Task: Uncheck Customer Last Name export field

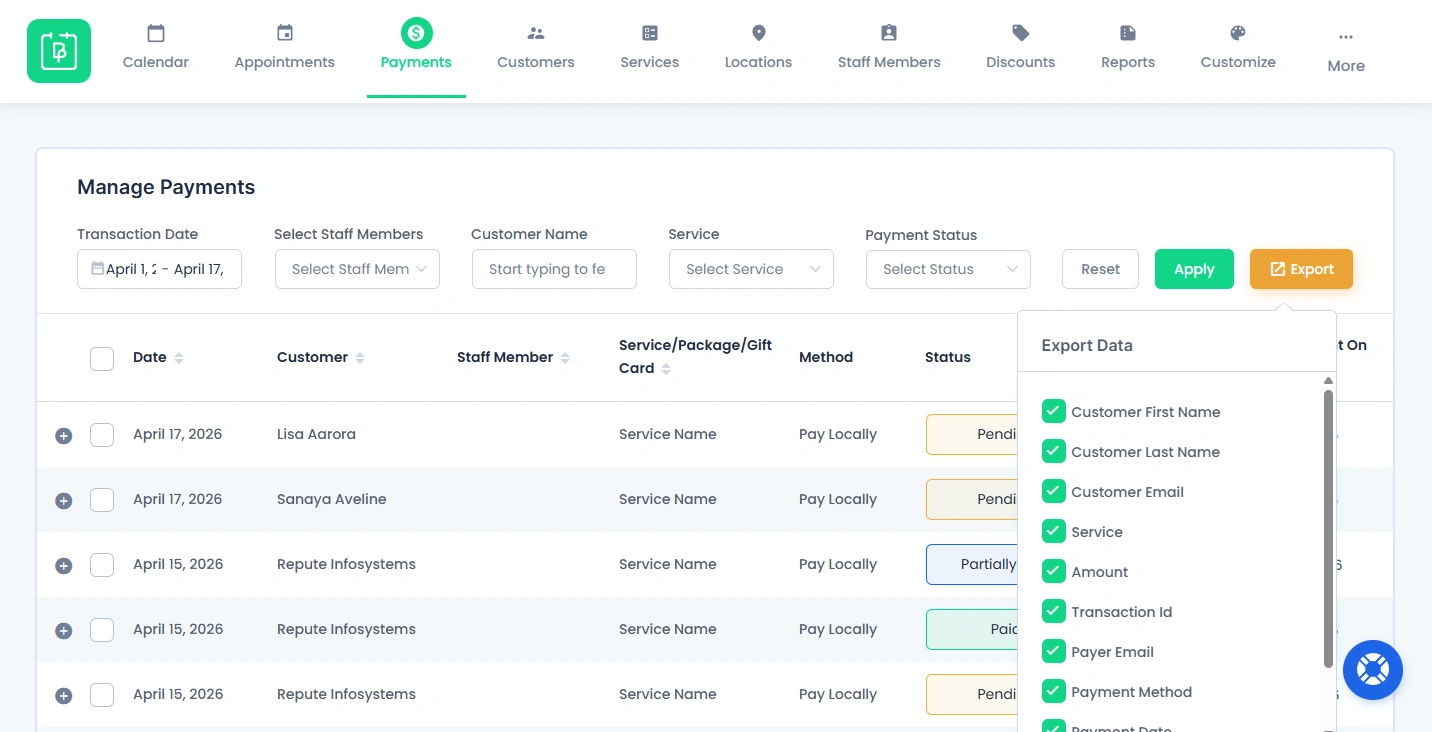Action: (x=1053, y=451)
